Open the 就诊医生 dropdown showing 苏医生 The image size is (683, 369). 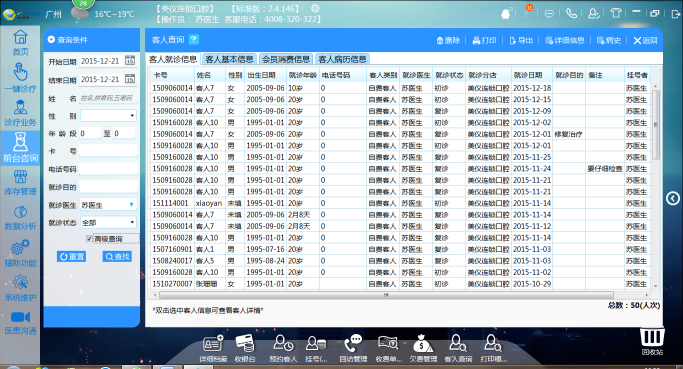(x=108, y=205)
